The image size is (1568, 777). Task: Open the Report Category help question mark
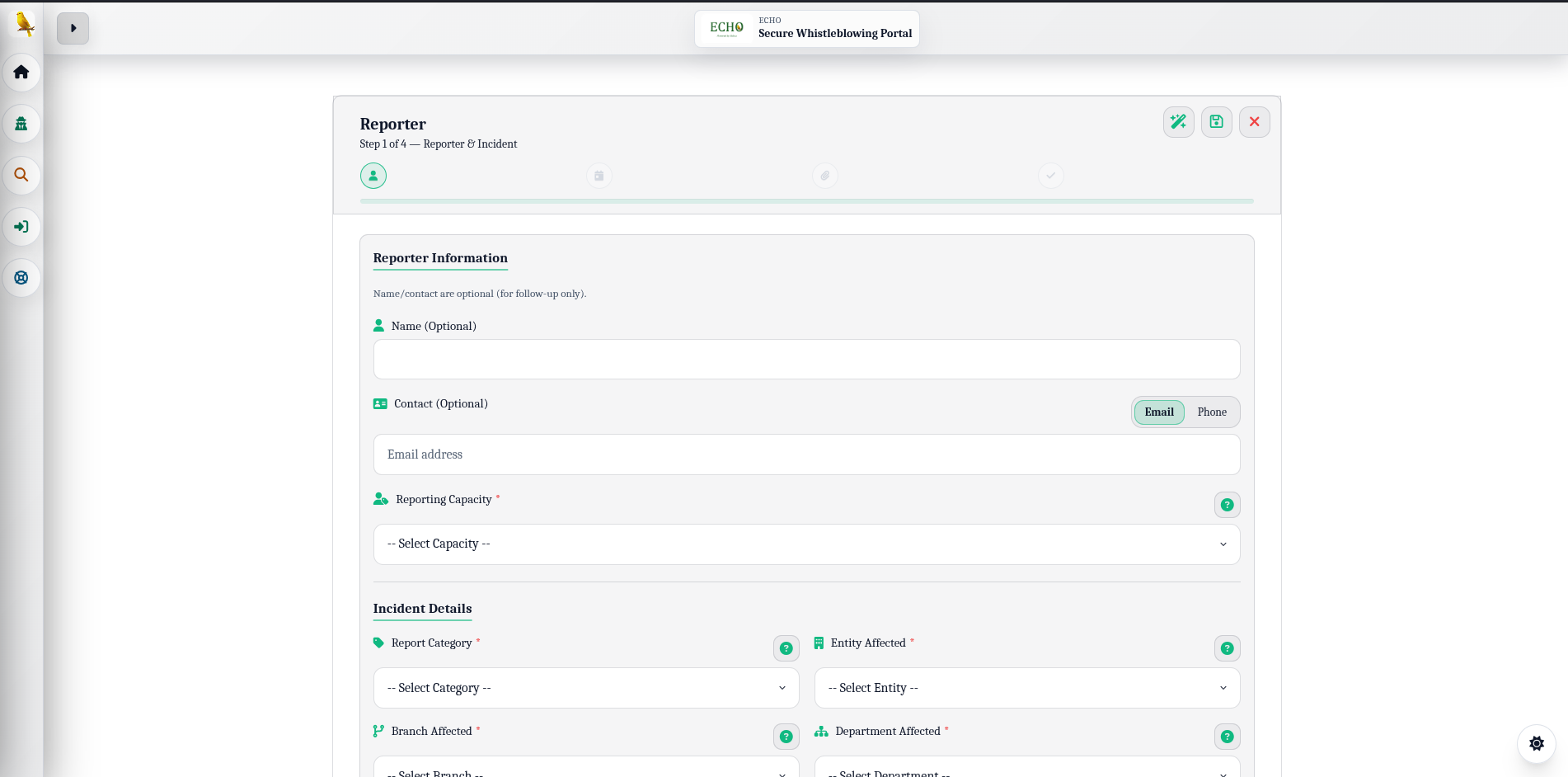pyautogui.click(x=786, y=648)
